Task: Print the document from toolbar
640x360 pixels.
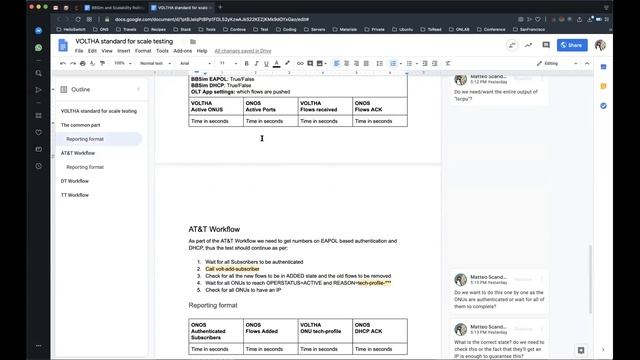Action: coord(82,63)
